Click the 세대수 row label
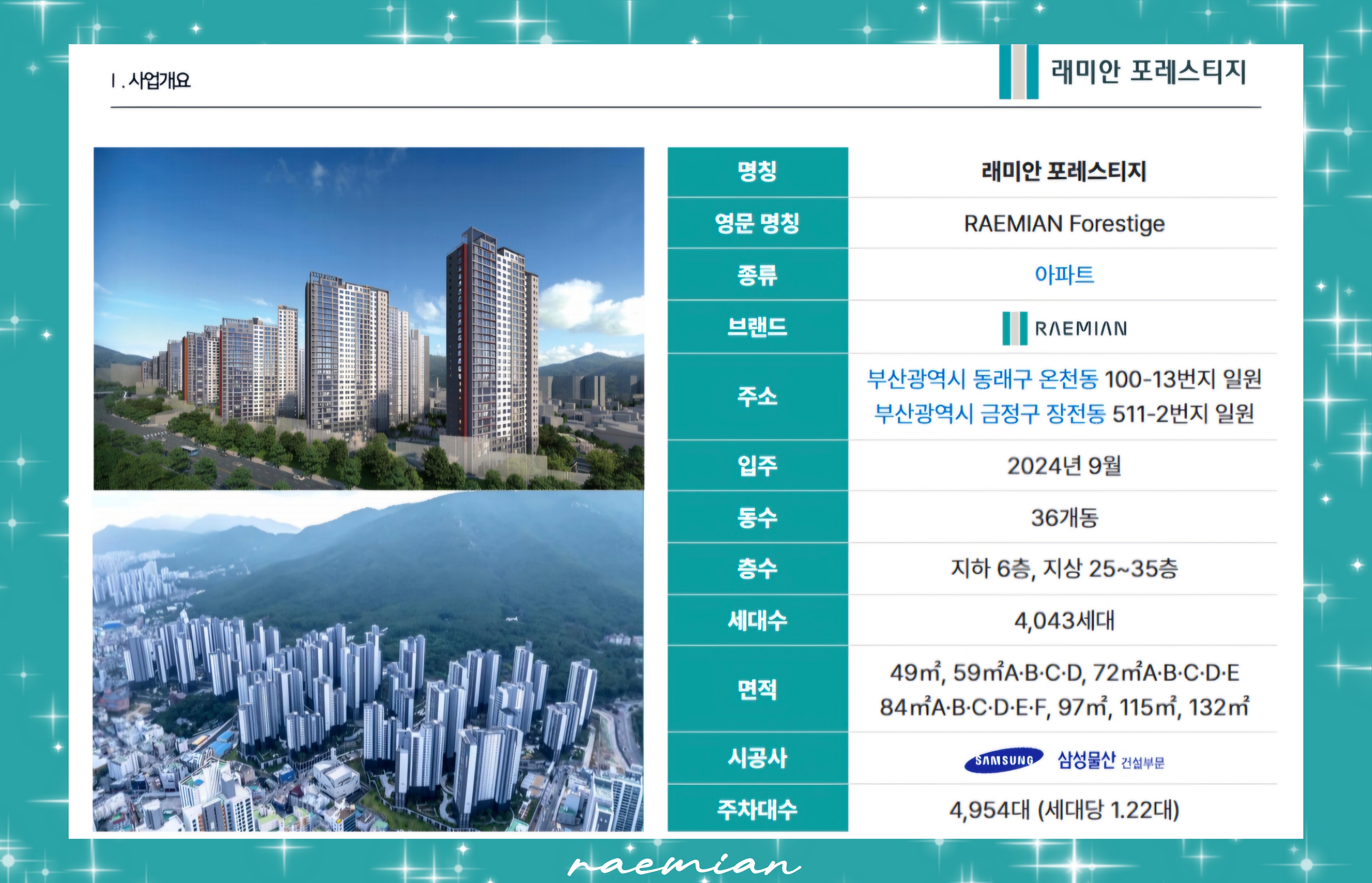Image resolution: width=1372 pixels, height=883 pixels. pos(757,621)
